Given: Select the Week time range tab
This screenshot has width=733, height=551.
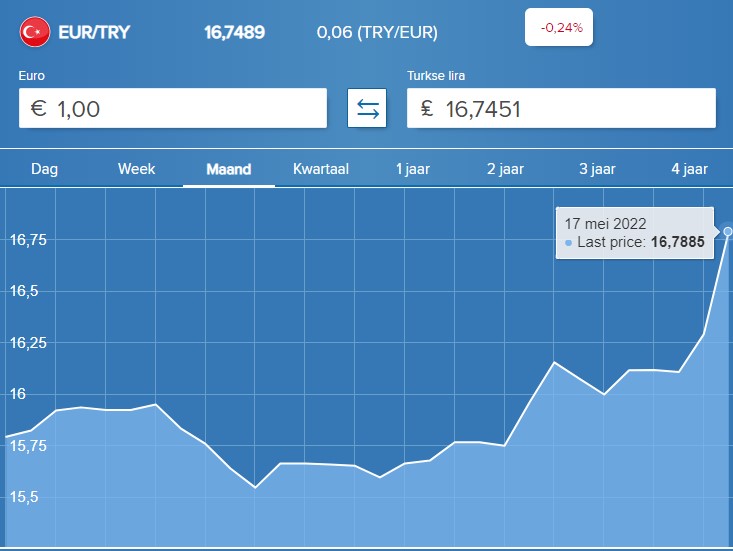Looking at the screenshot, I should (x=137, y=169).
